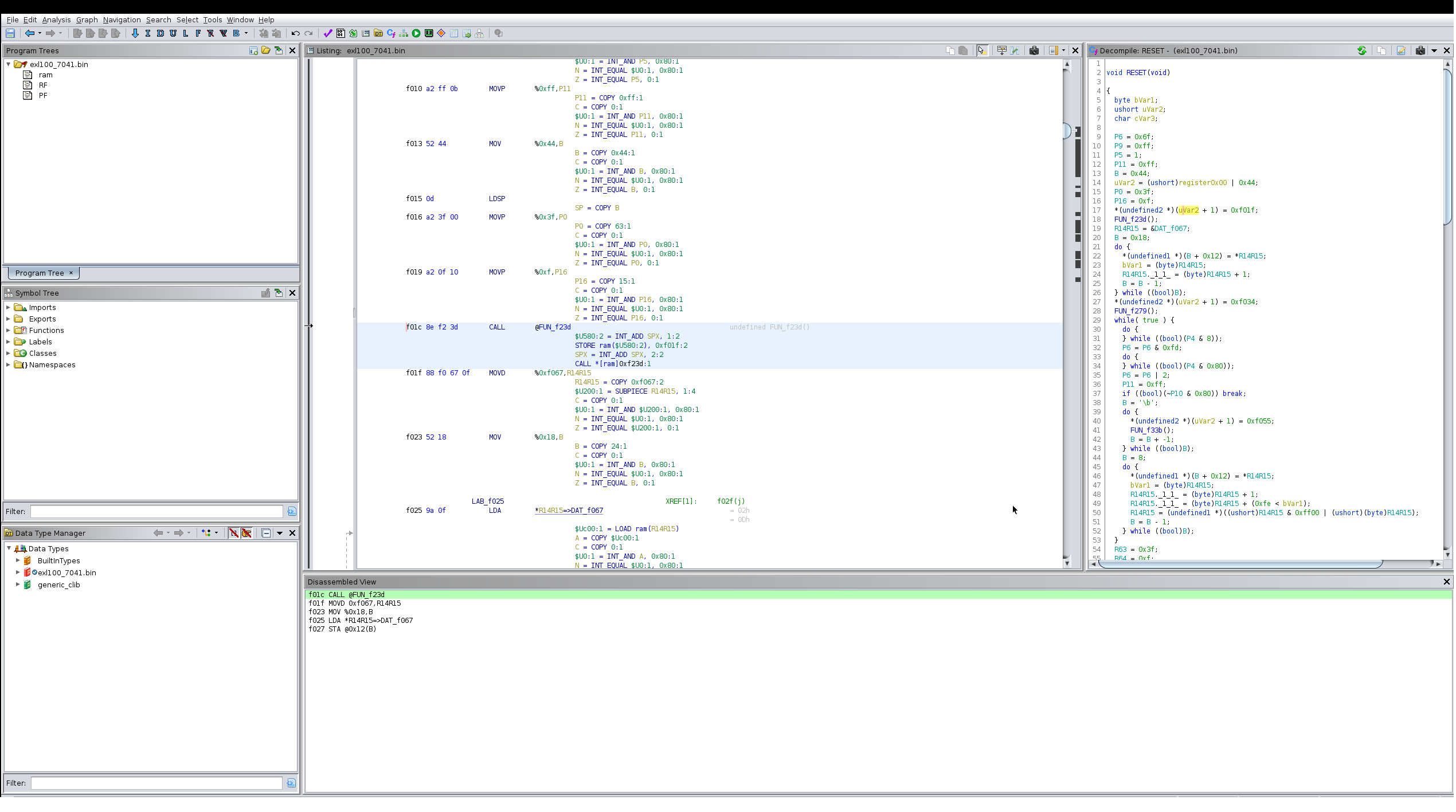Viewport: 1456px width, 812px height.
Task: Toggle filter pointers in Data Type Manager
Action: (246, 533)
